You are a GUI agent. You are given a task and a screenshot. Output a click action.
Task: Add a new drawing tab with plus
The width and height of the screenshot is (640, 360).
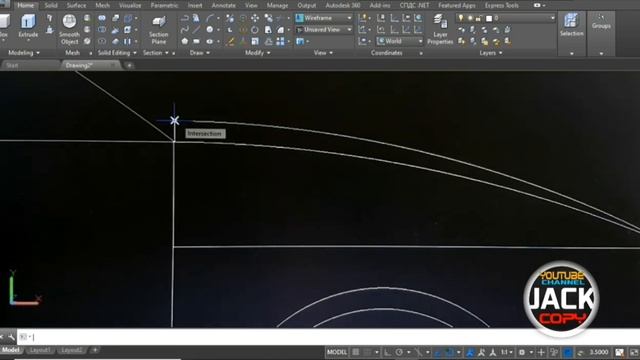pyautogui.click(x=129, y=65)
